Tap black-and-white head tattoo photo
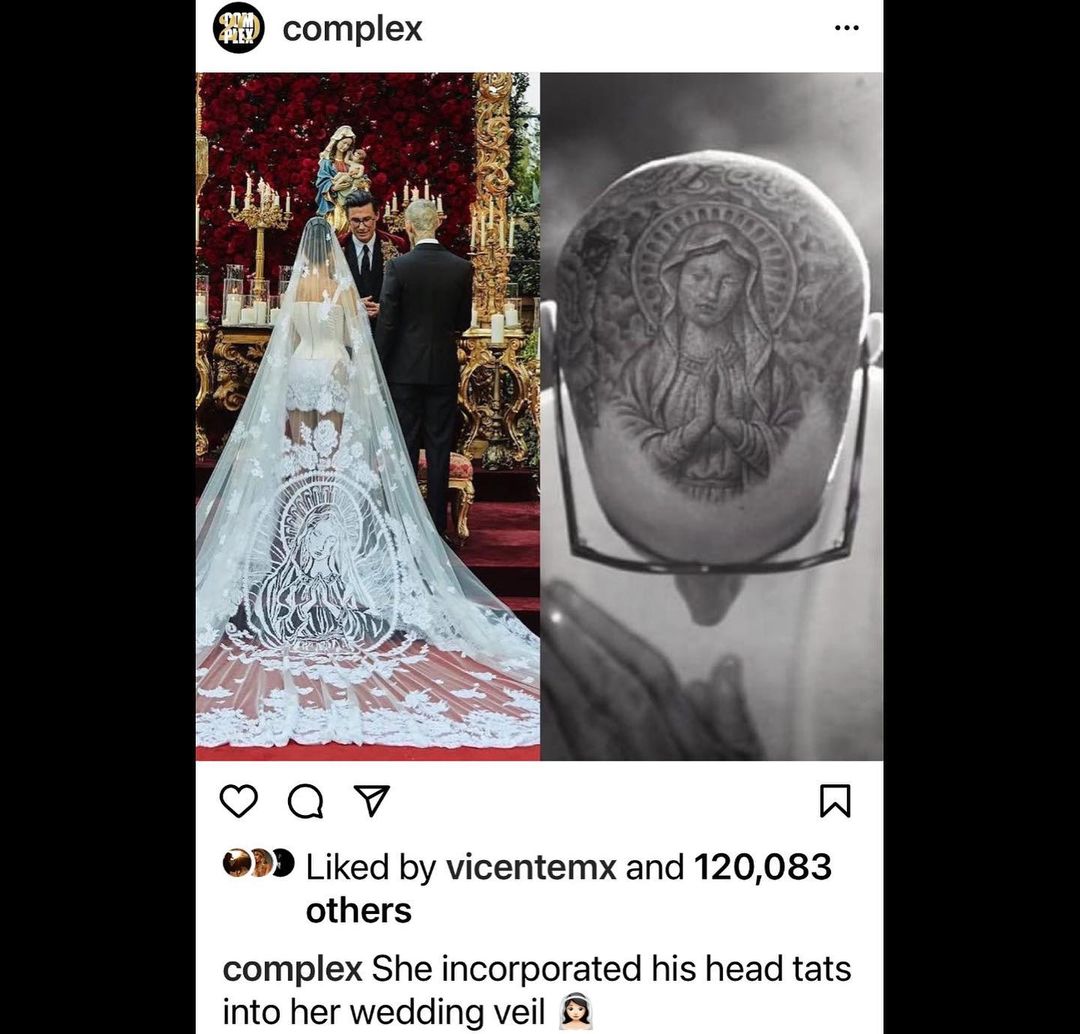The image size is (1080, 1034). coord(712,417)
